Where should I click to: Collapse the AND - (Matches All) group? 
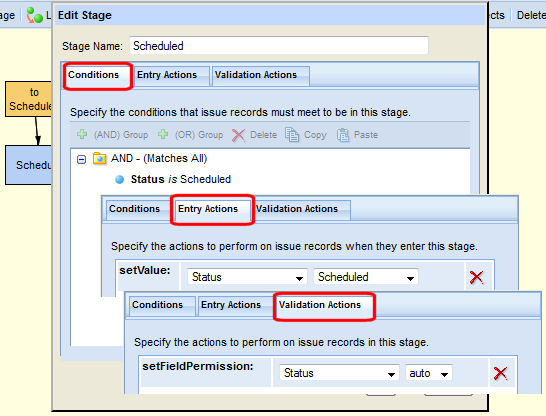pyautogui.click(x=81, y=159)
